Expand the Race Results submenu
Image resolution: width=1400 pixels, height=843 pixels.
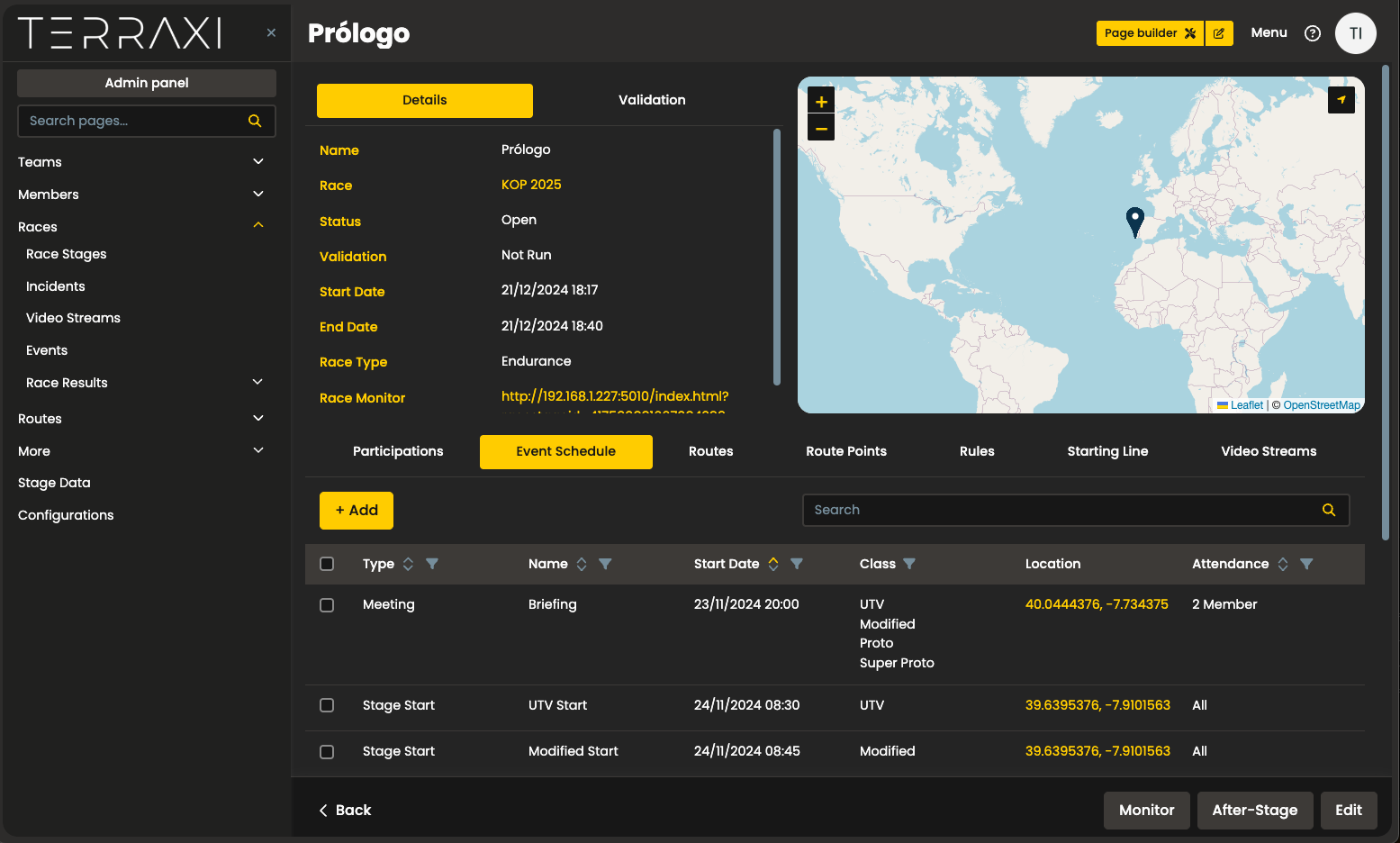pos(257,382)
